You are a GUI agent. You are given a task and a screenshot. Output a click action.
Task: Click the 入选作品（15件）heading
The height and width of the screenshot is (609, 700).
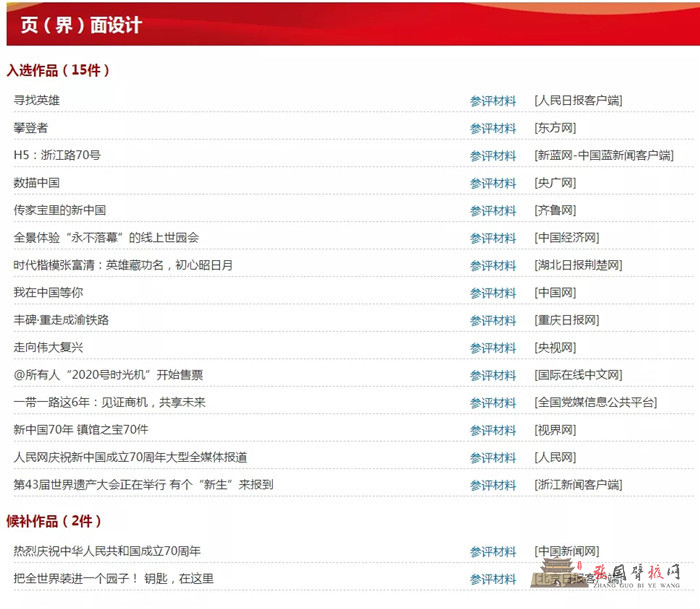58,70
